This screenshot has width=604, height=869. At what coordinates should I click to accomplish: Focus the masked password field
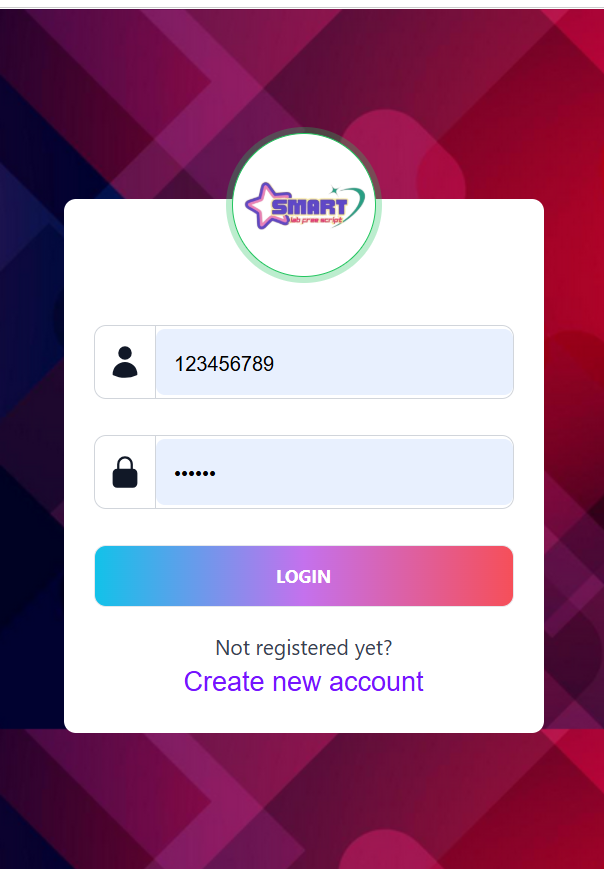pos(335,472)
